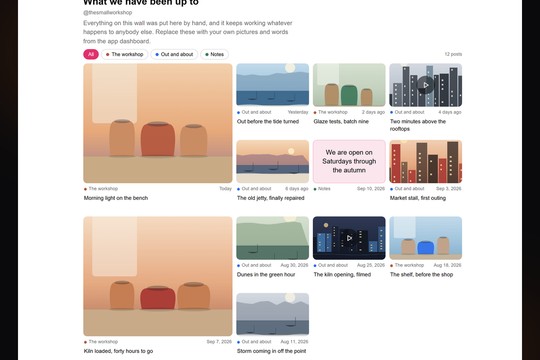
Task: Filter posts by The workshop
Action: click(124, 54)
